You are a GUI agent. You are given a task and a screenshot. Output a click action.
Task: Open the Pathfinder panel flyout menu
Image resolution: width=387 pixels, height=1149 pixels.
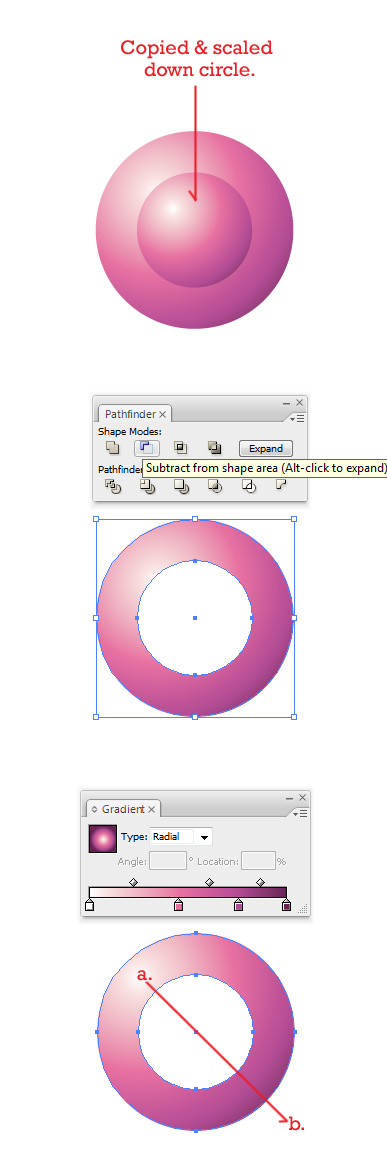pyautogui.click(x=296, y=418)
